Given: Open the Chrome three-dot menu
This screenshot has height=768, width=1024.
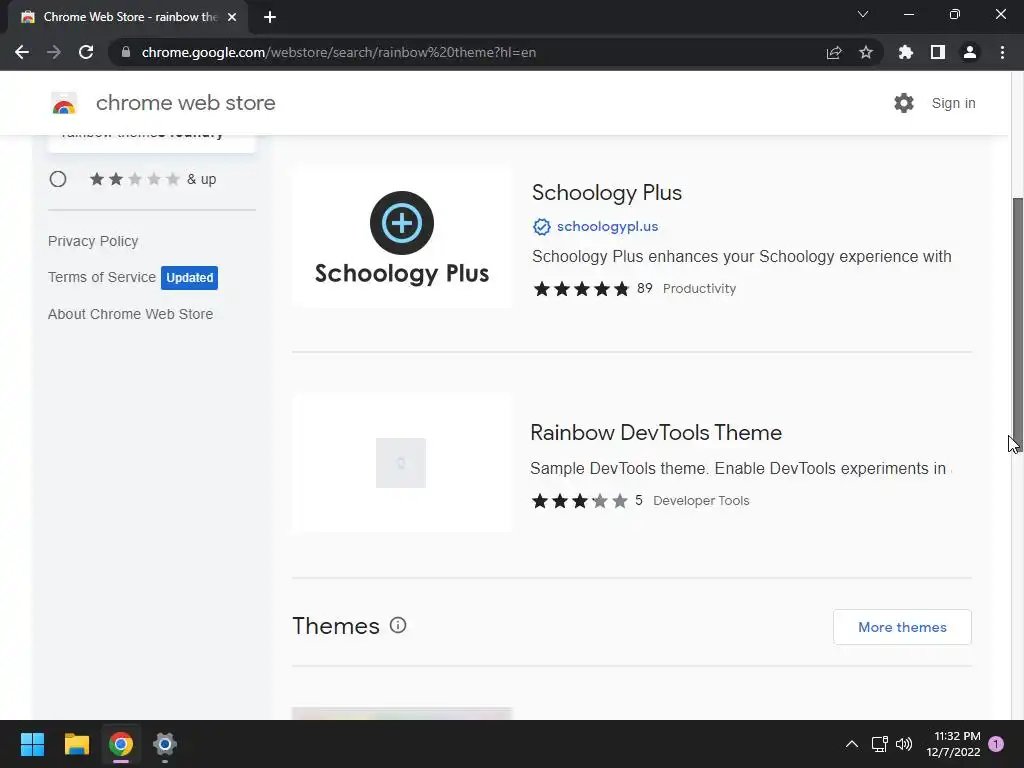Looking at the screenshot, I should click(x=1002, y=52).
